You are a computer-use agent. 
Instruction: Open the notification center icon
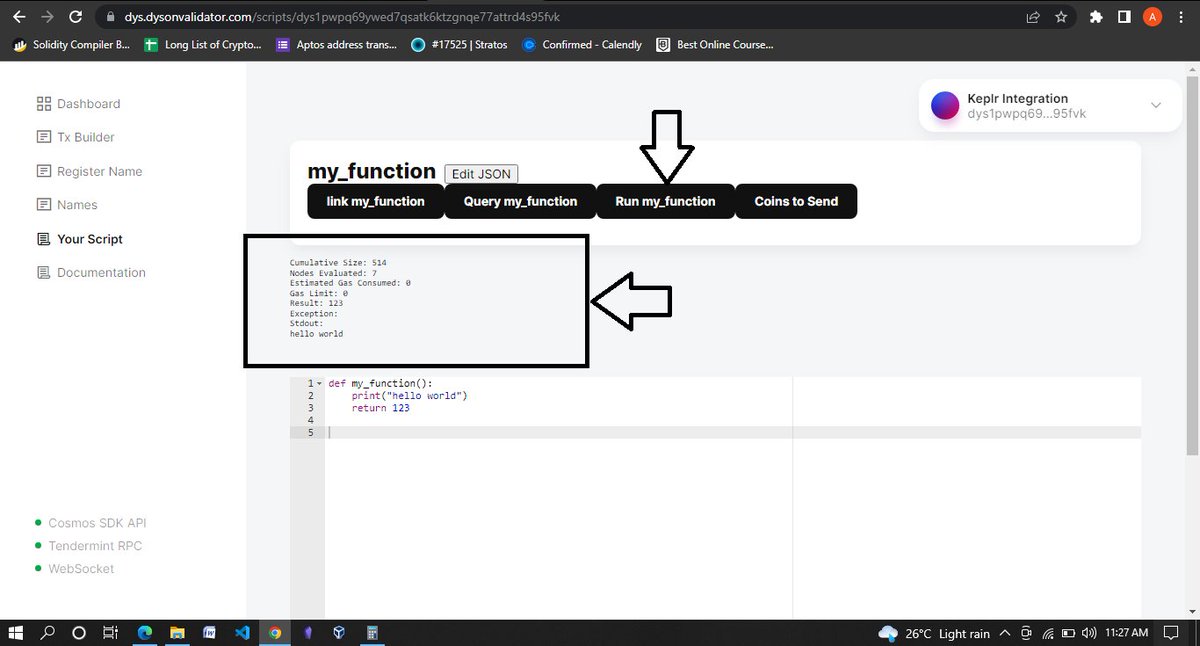pos(1172,633)
